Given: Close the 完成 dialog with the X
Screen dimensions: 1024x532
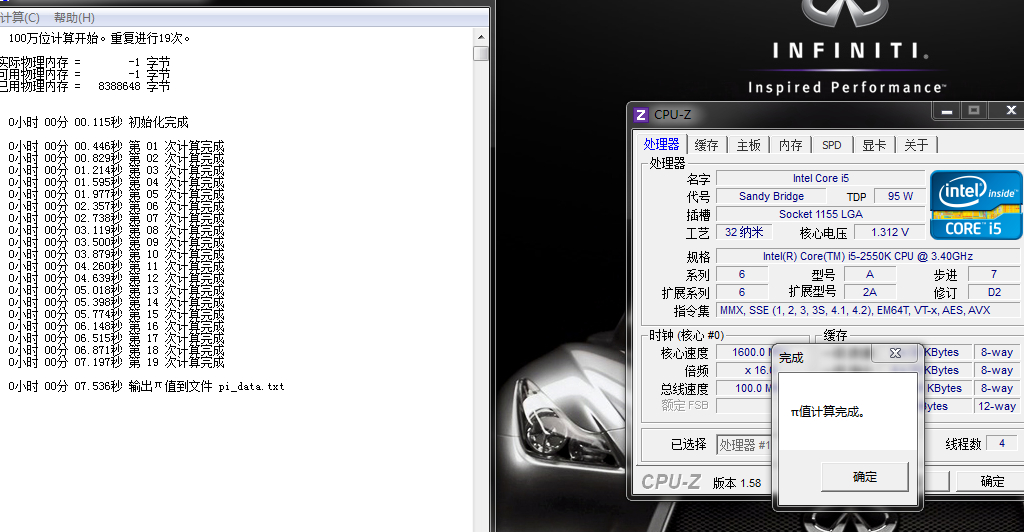Looking at the screenshot, I should pos(895,353).
